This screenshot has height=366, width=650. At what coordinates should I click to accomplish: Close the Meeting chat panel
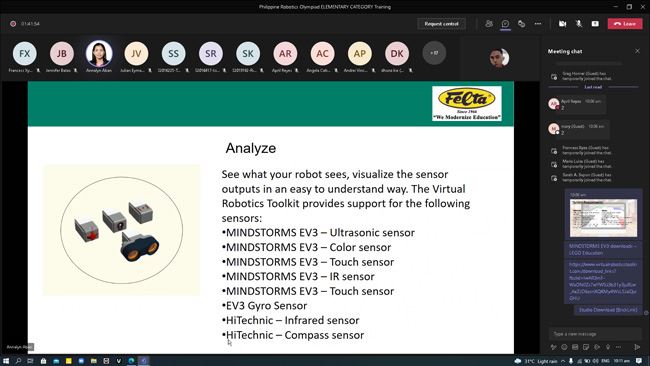coord(637,51)
